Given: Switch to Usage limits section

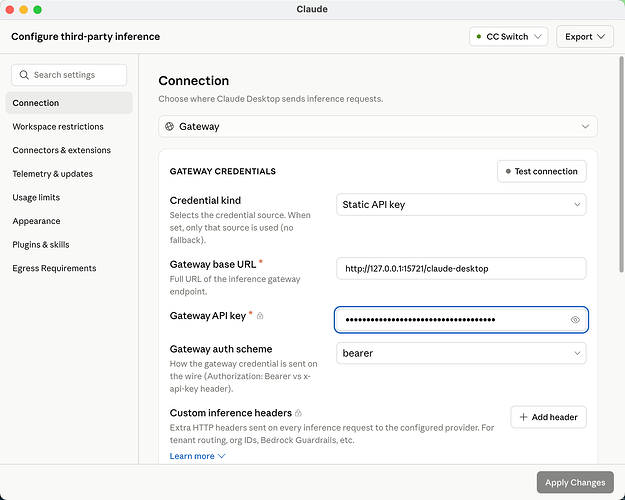Looking at the screenshot, I should click(69, 197).
